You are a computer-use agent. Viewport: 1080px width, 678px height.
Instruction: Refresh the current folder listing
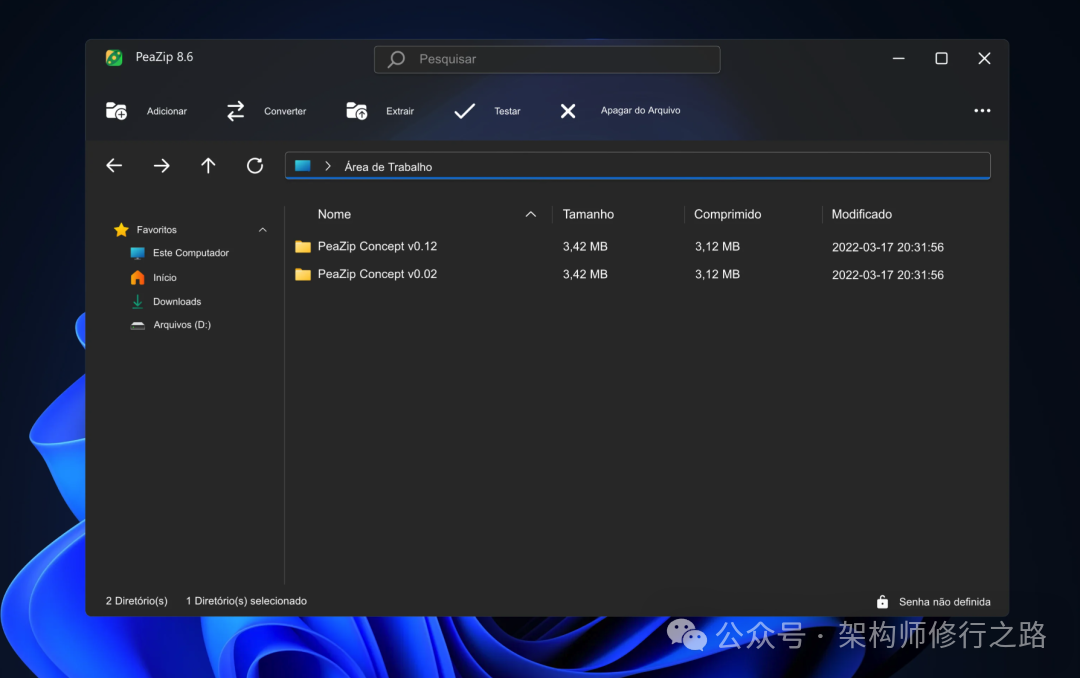pos(255,166)
